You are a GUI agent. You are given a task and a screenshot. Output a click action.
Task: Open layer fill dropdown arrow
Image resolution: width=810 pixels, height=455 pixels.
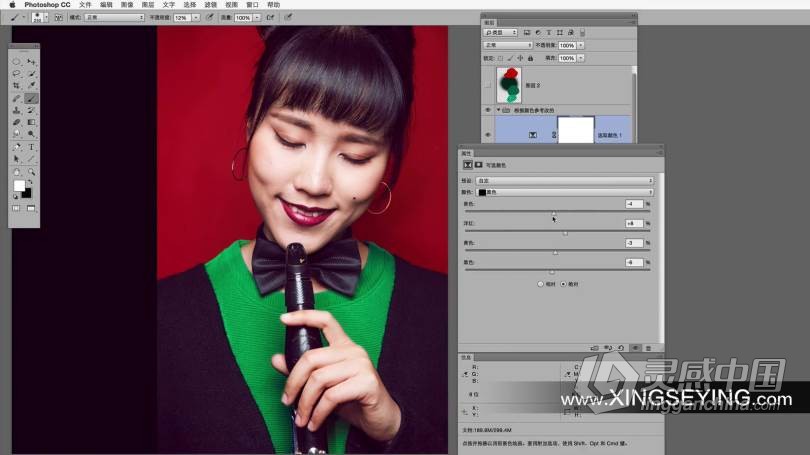(581, 58)
